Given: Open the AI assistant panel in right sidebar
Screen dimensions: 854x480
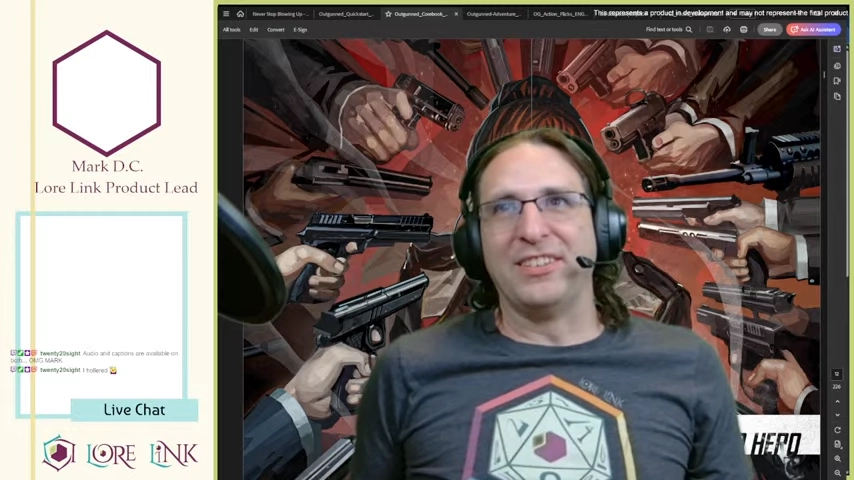Looking at the screenshot, I should [837, 49].
